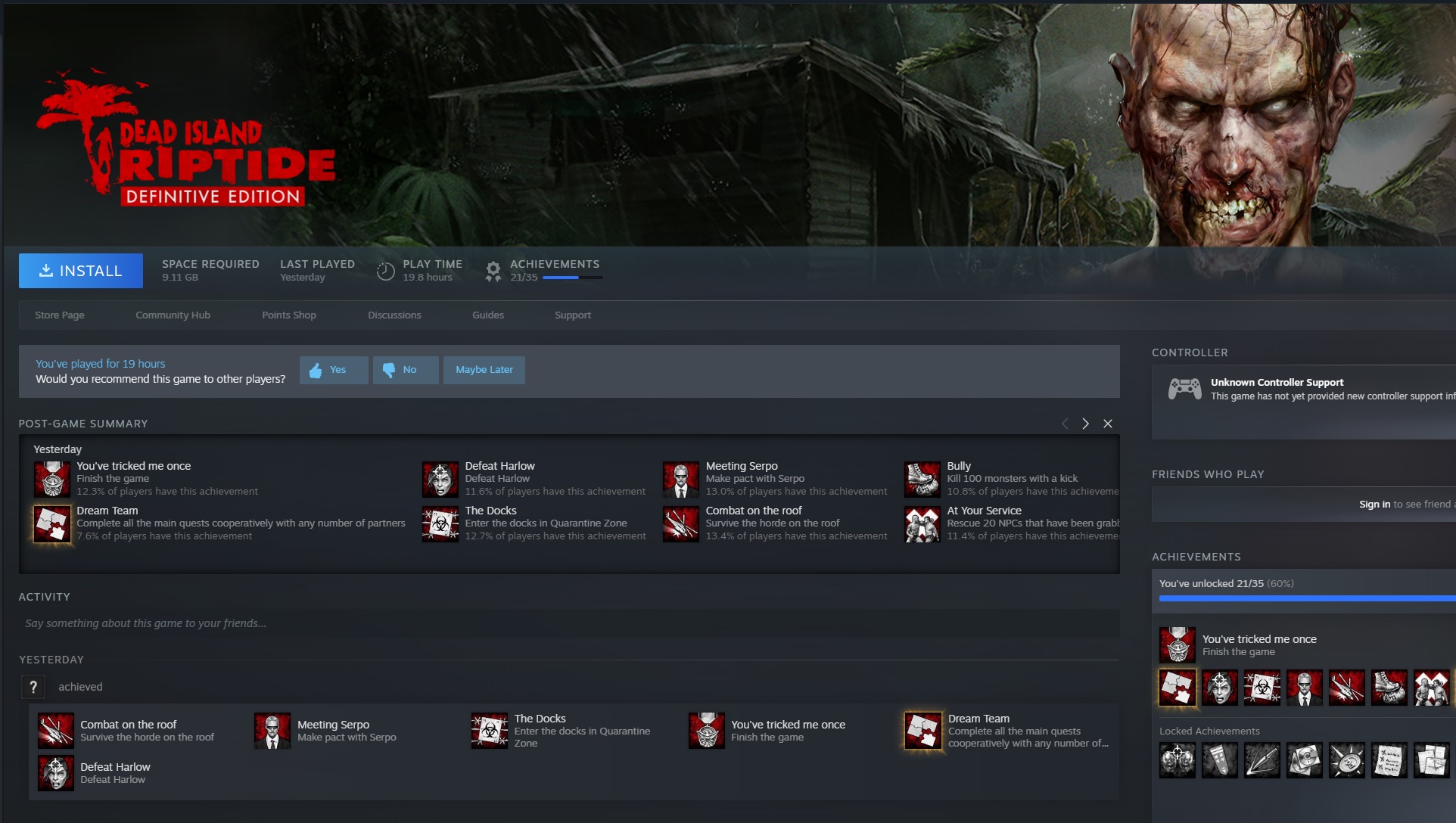Click Bully boot icon in sidebar unlocked row

point(1389,688)
